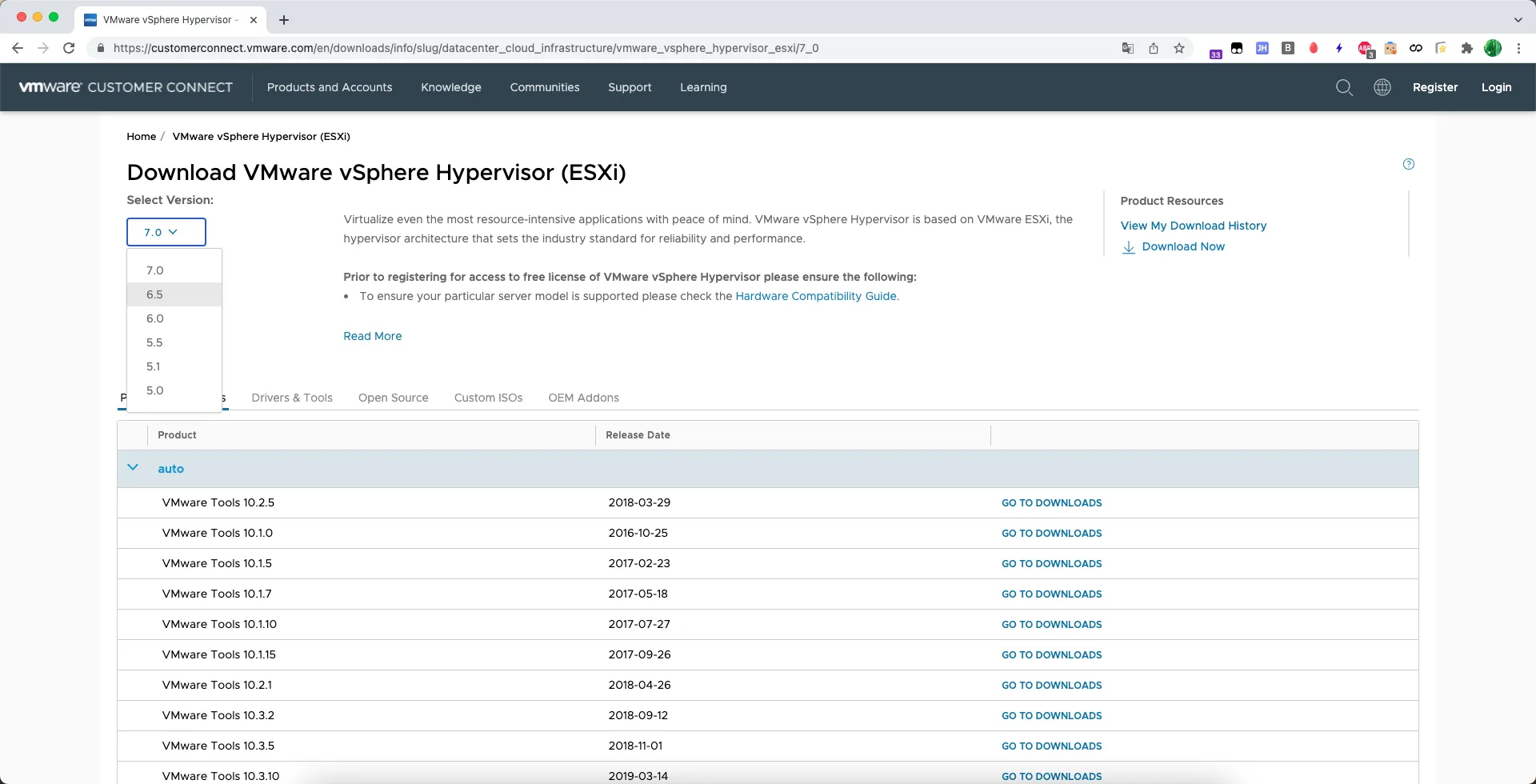1536x784 pixels.
Task: Click the download arrow icon beside Download Now
Action: (1129, 247)
